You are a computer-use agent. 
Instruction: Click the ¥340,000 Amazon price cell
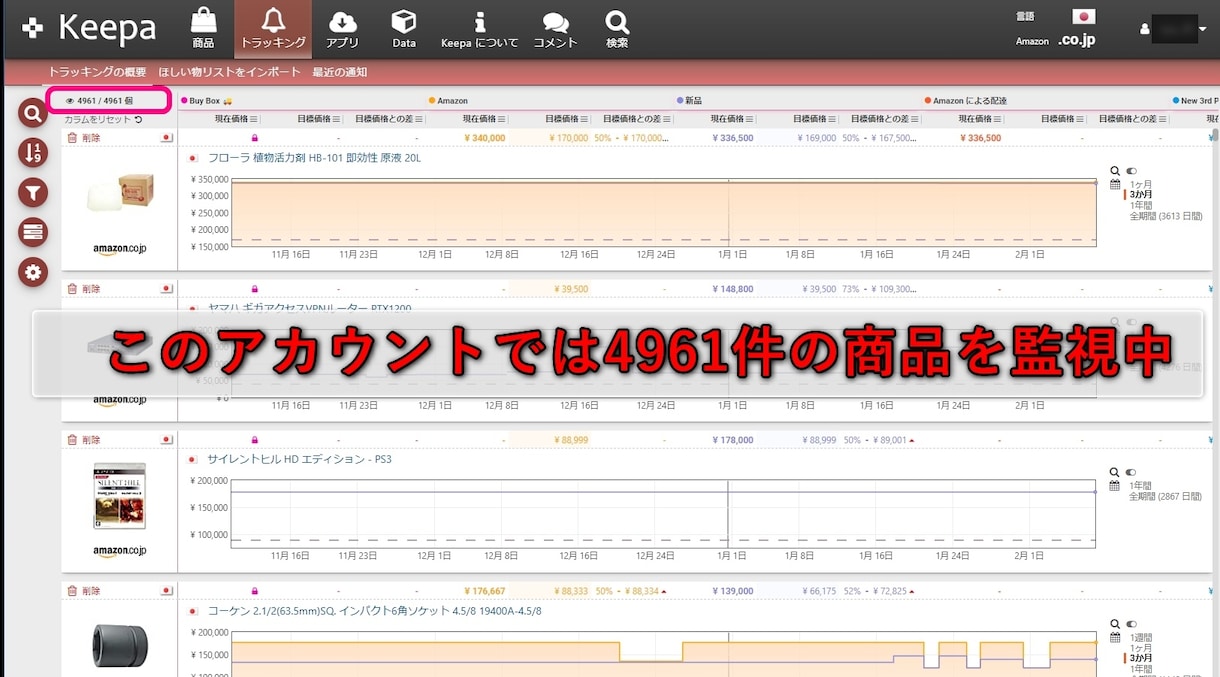pyautogui.click(x=484, y=138)
